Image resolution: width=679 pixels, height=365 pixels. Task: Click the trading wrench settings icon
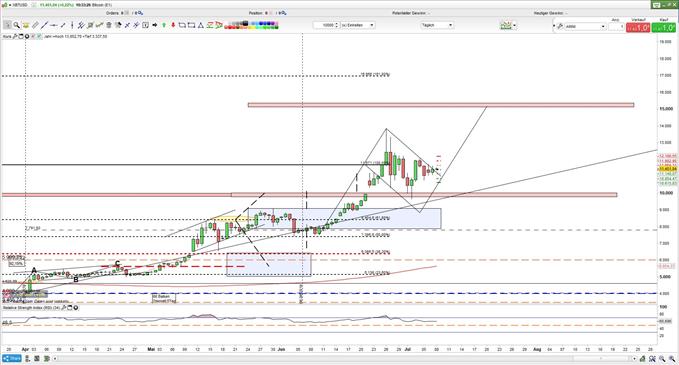pyautogui.click(x=560, y=26)
